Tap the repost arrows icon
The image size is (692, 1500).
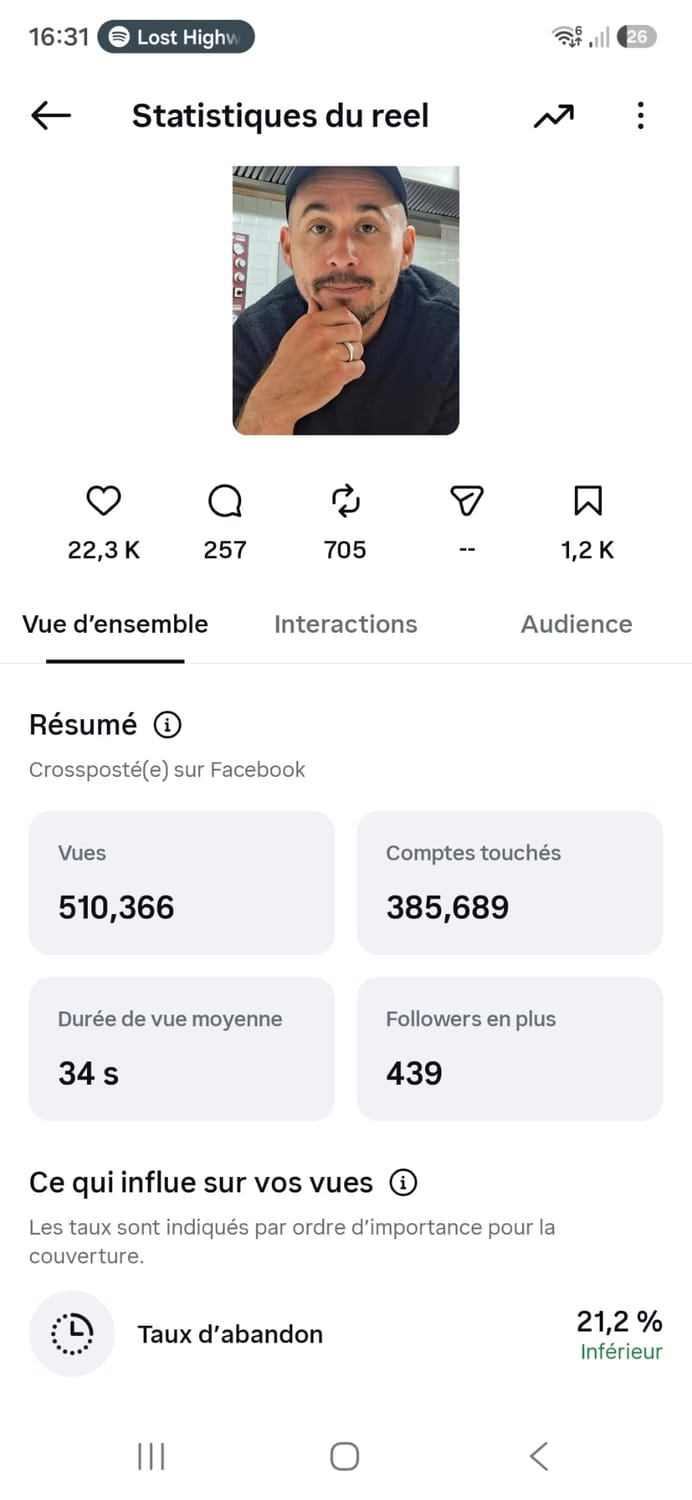pyautogui.click(x=345, y=501)
